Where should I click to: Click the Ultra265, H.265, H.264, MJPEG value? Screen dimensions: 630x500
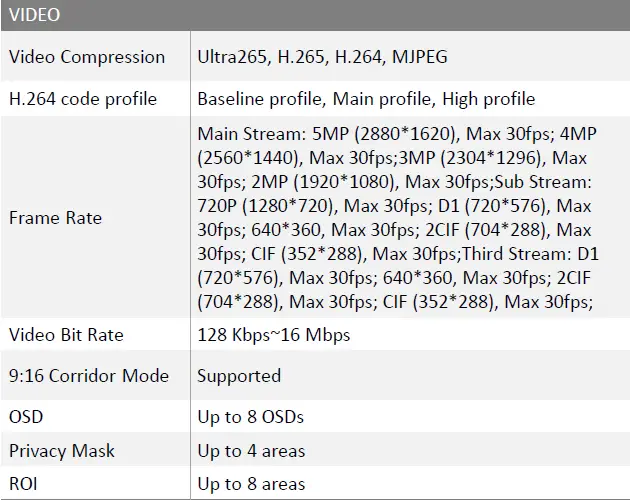click(x=322, y=57)
